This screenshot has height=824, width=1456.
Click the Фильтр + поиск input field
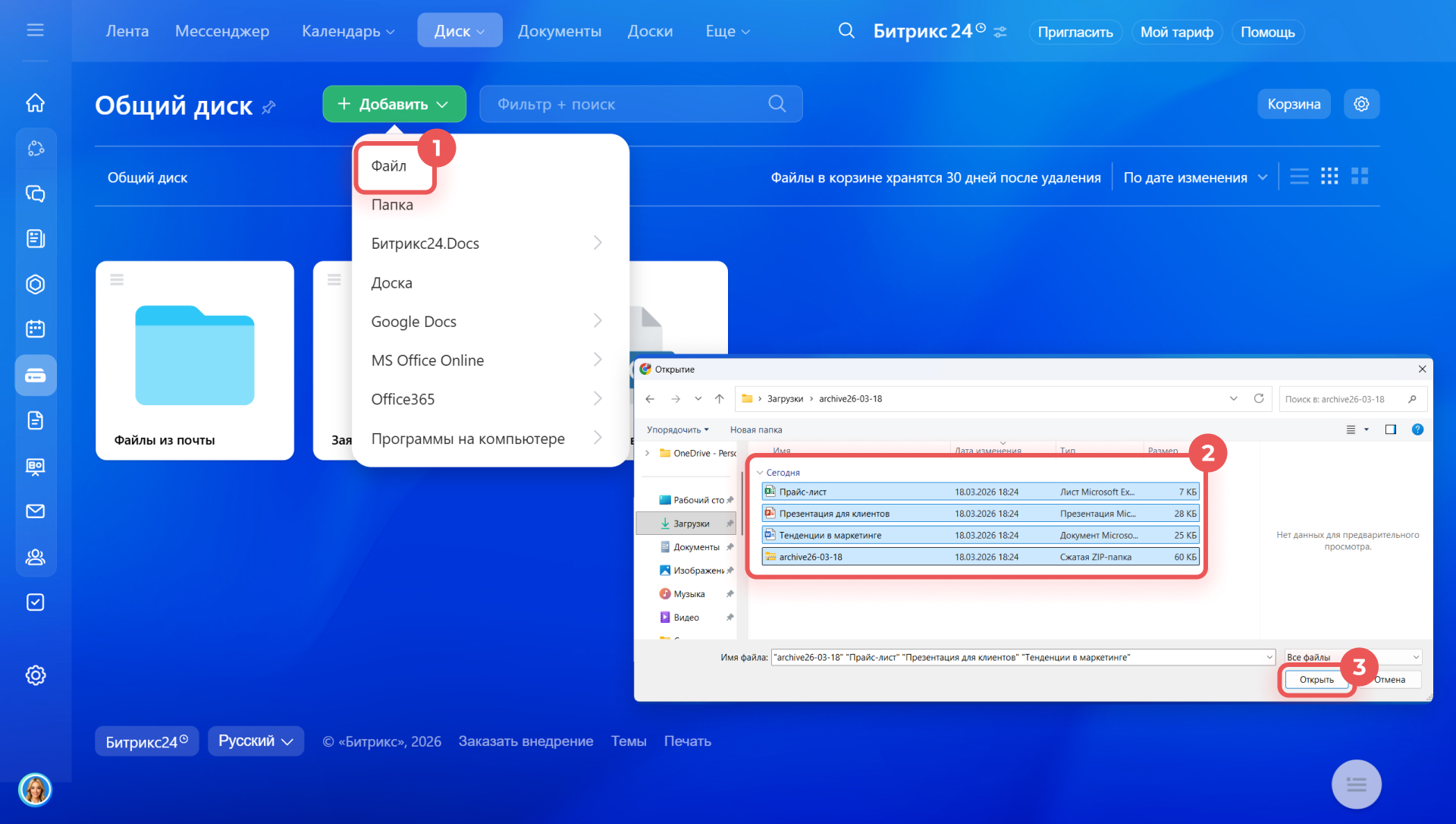click(x=622, y=104)
